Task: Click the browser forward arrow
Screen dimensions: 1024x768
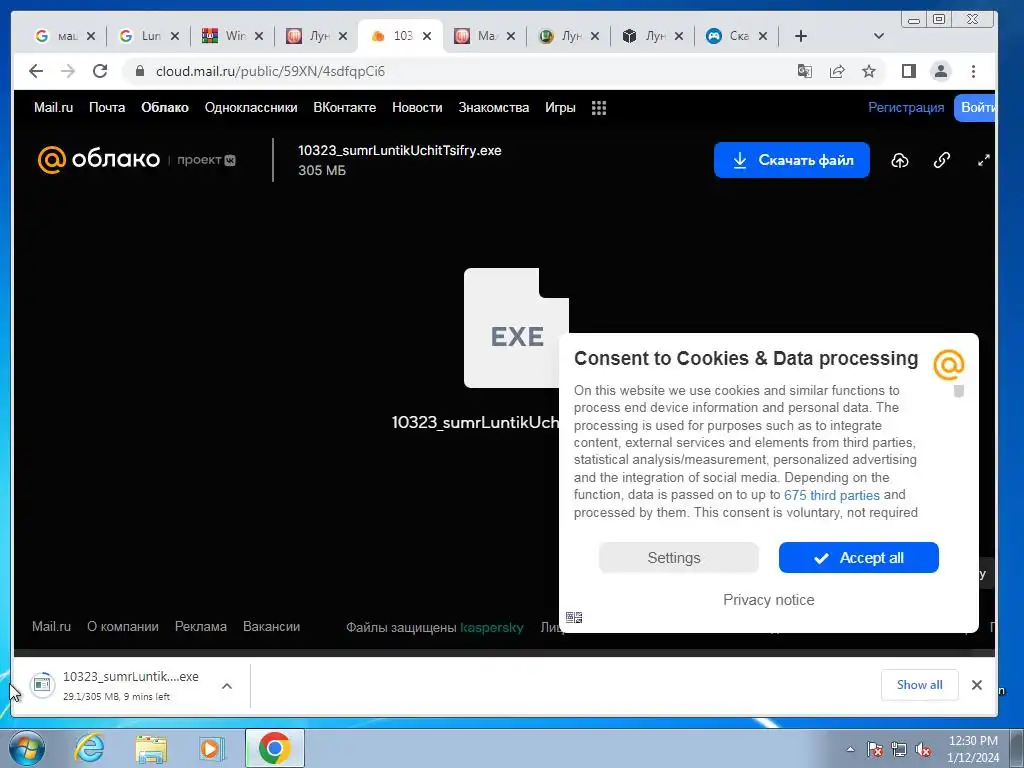Action: pyautogui.click(x=68, y=71)
